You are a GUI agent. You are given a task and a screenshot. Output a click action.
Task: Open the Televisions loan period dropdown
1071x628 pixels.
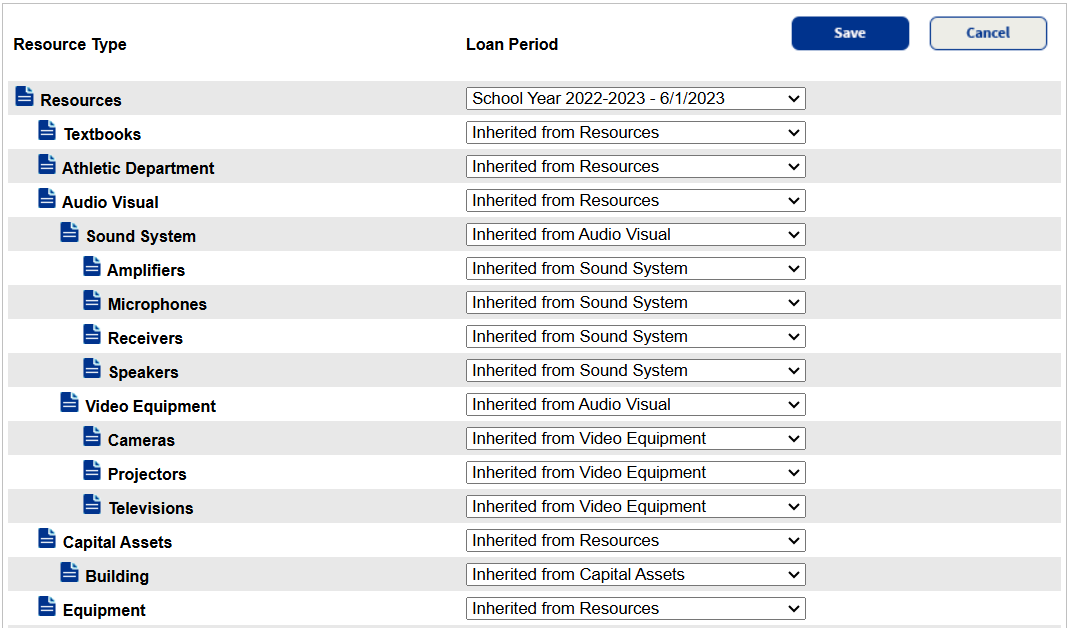coord(636,506)
